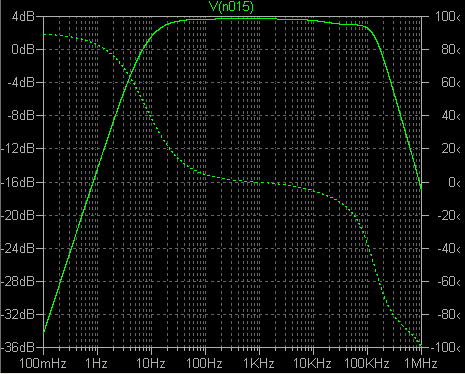
Task: Click the 1MHz frequency axis label
Action: [x=421, y=363]
